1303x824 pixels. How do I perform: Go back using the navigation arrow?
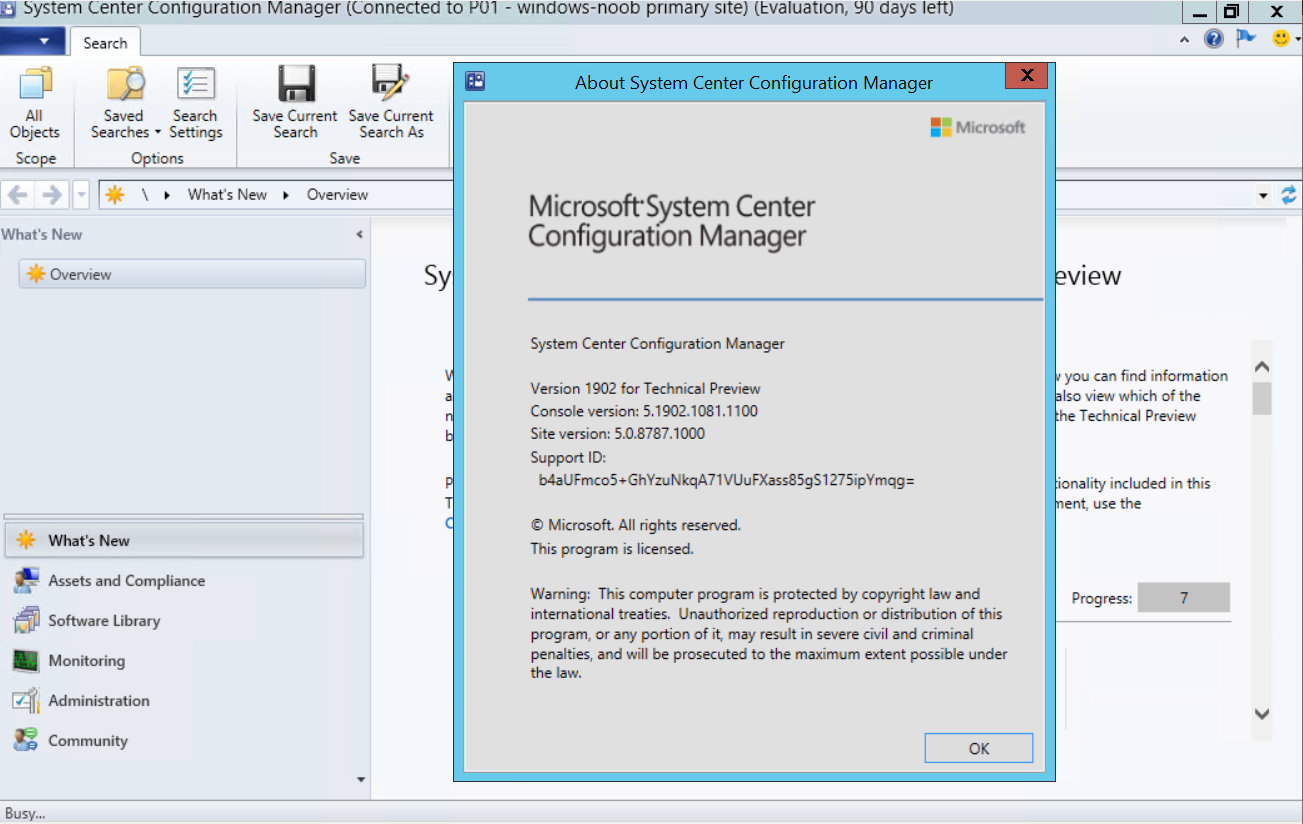[x=17, y=195]
